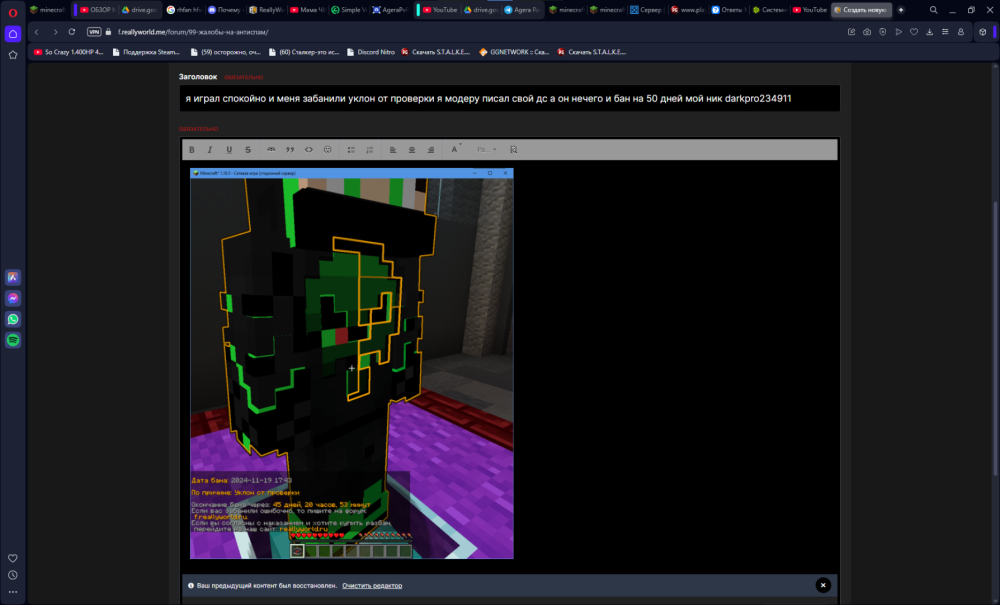Open Opera start page home icon

click(13, 34)
